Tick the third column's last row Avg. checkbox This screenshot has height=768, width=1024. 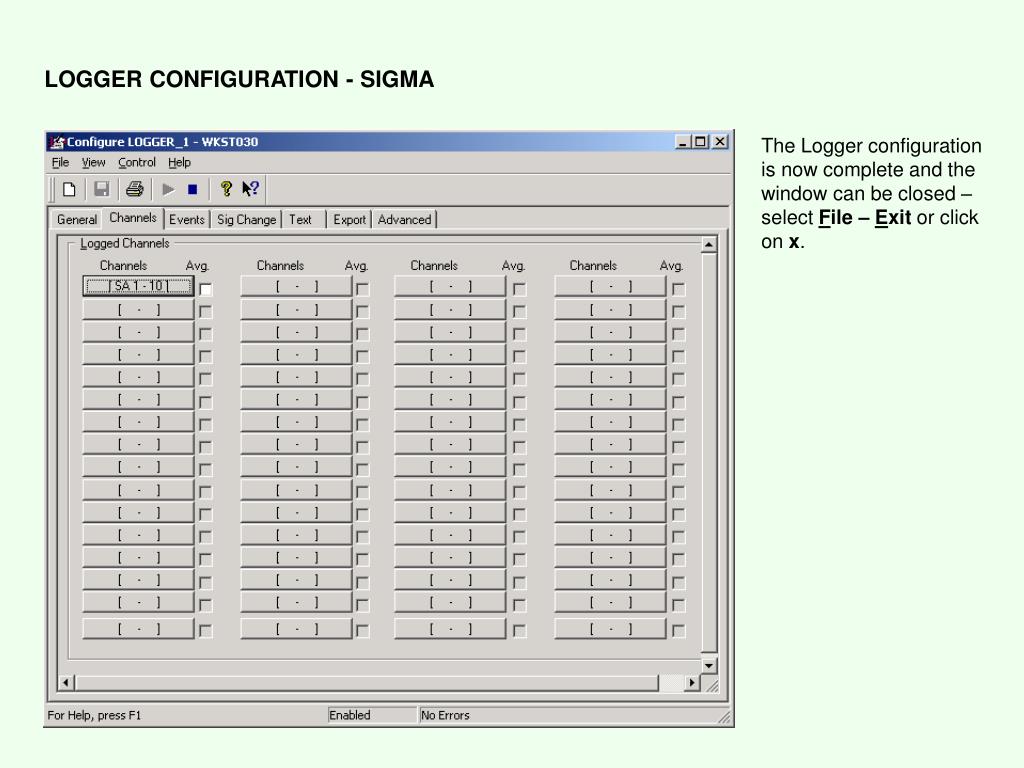click(519, 631)
